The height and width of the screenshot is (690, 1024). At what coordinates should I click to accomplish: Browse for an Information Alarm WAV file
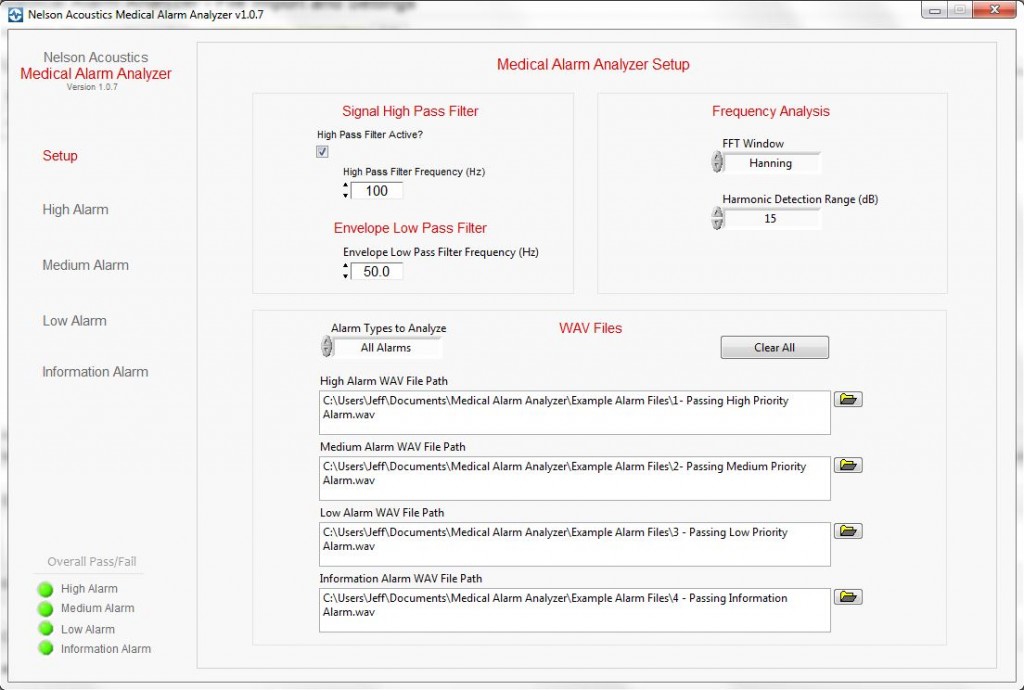(846, 596)
